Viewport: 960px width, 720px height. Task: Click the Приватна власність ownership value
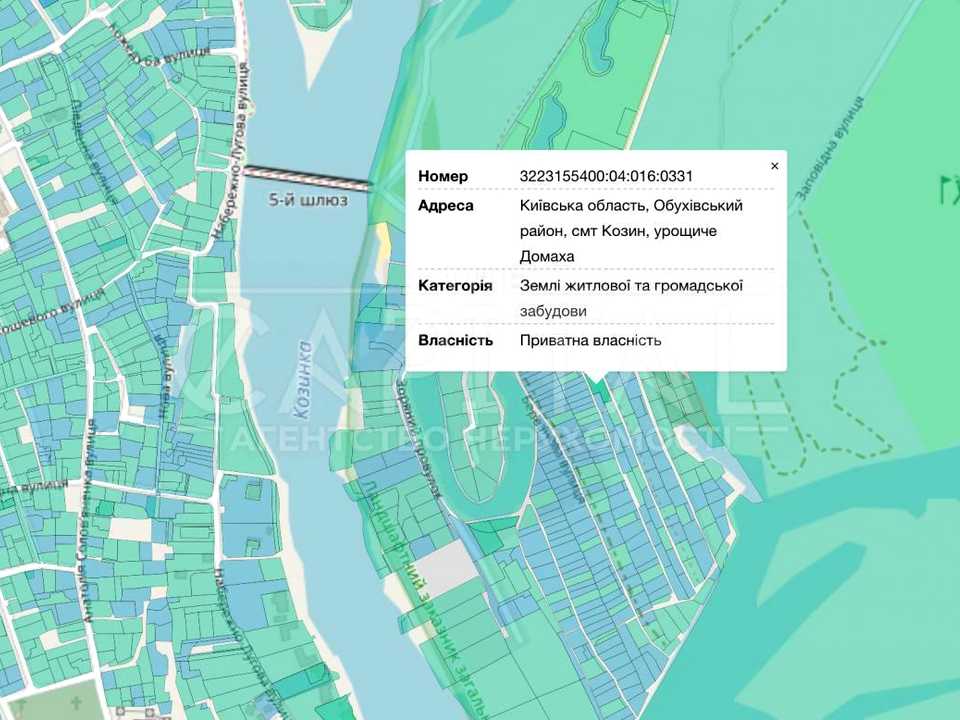tap(590, 340)
